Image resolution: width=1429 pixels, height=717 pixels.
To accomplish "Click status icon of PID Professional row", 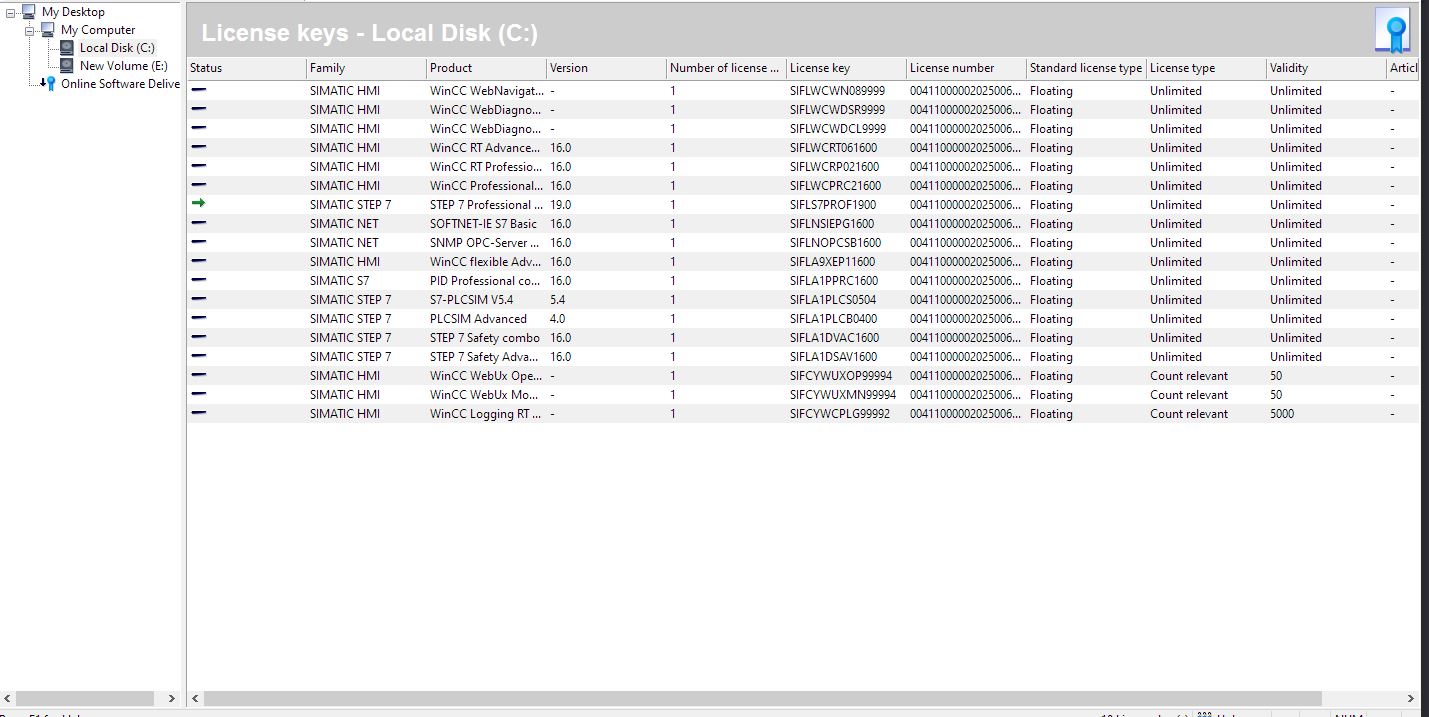I will click(x=198, y=280).
